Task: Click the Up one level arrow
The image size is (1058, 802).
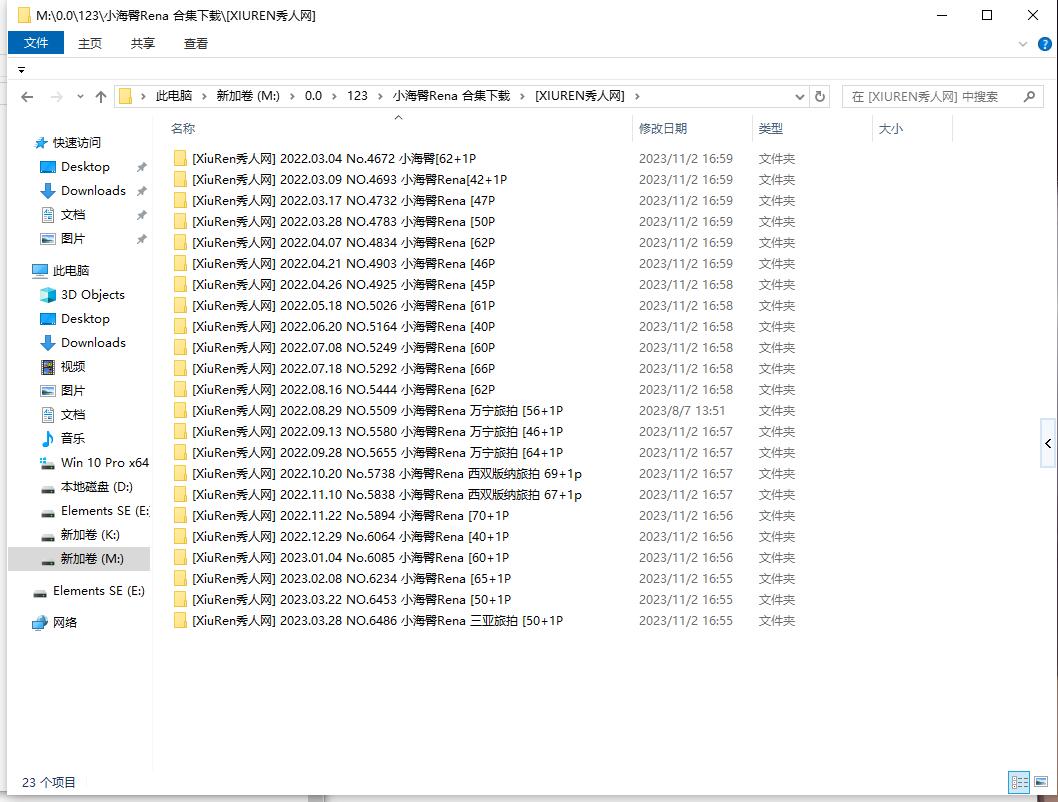Action: [x=101, y=97]
